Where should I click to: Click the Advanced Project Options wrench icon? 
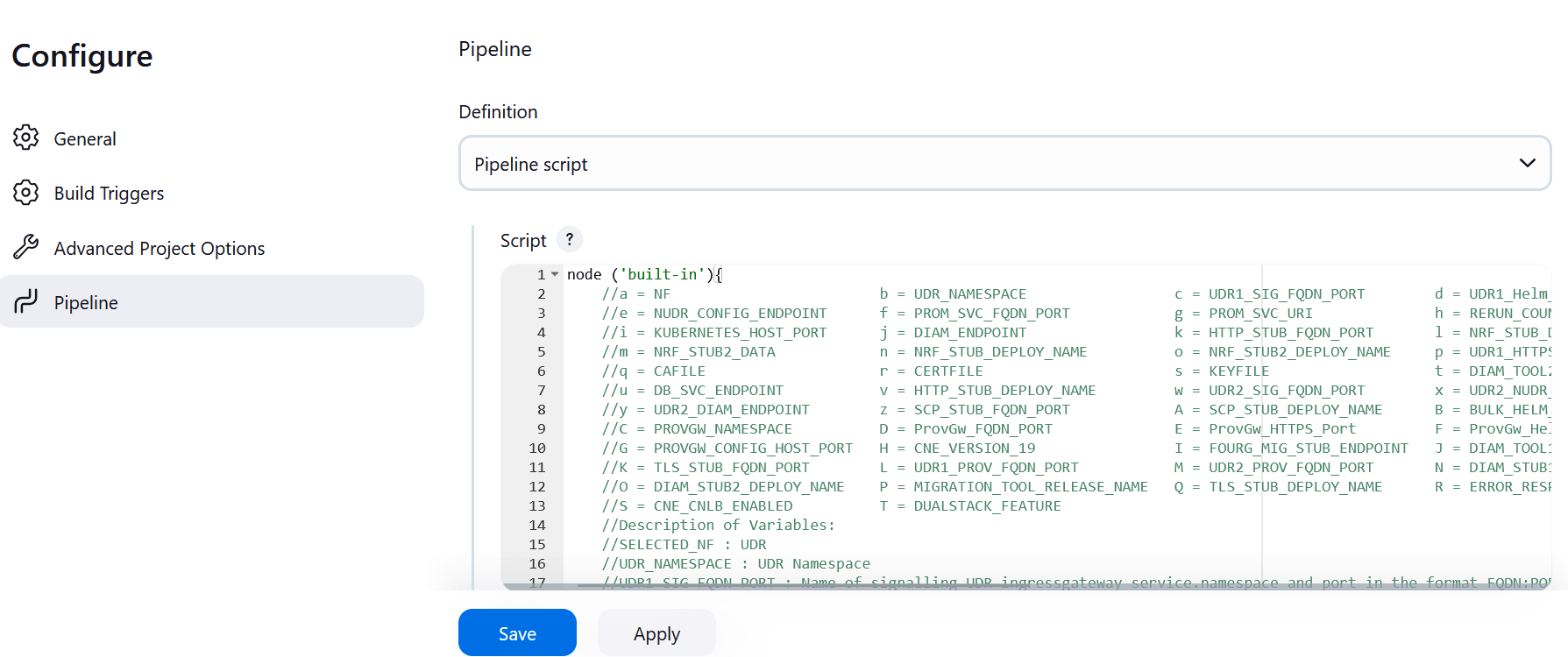point(26,247)
